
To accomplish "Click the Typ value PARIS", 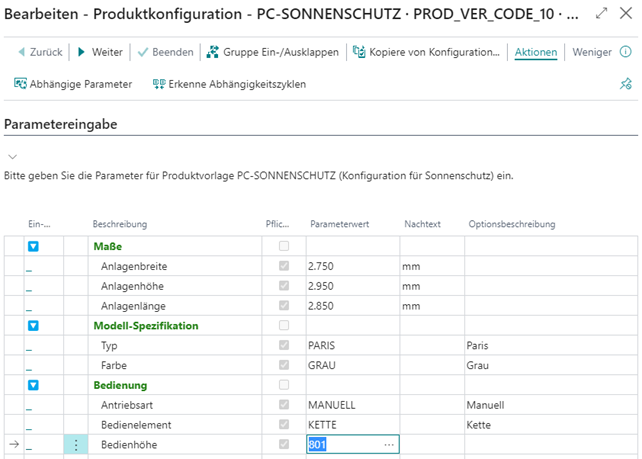I will click(x=321, y=346).
